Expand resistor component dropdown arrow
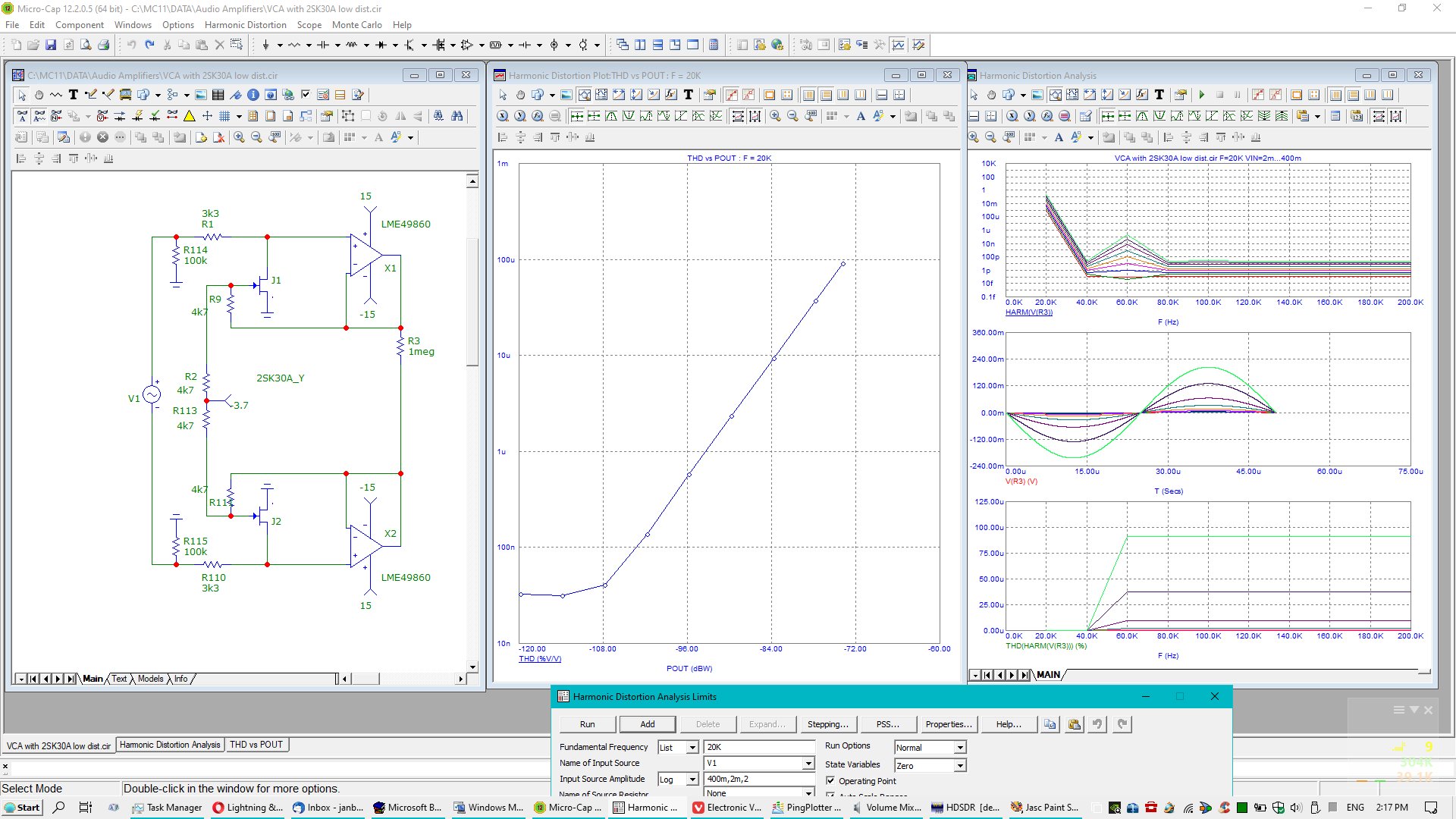The image size is (1456, 819). point(309,45)
